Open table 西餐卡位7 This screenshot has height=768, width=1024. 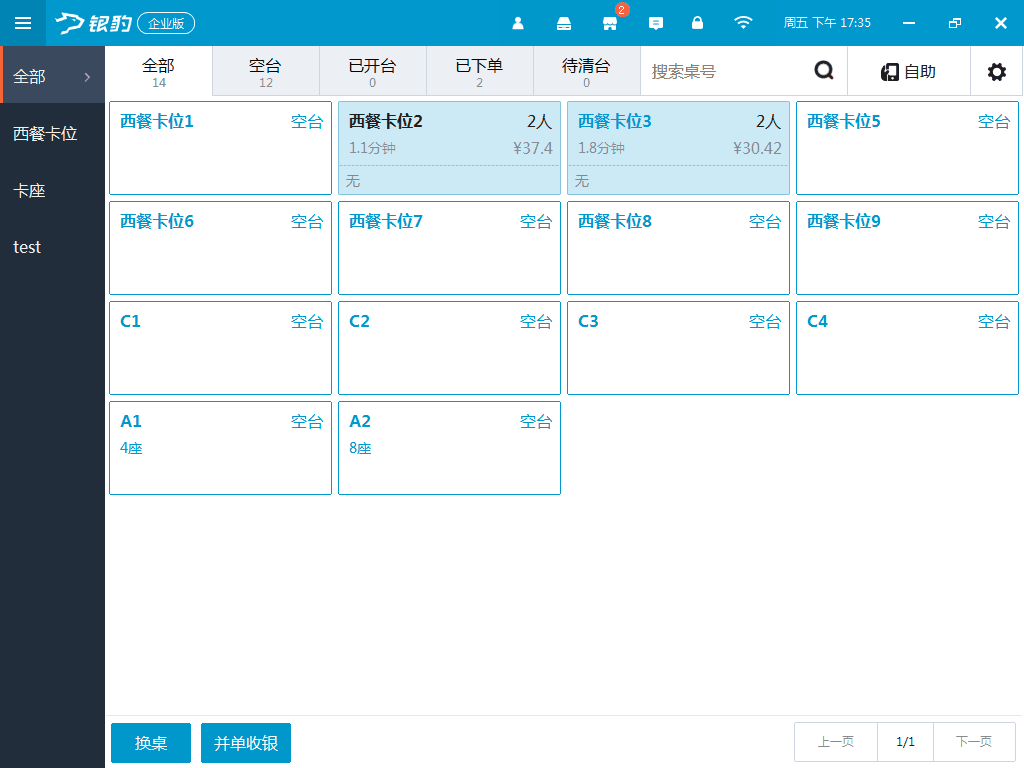tap(449, 248)
